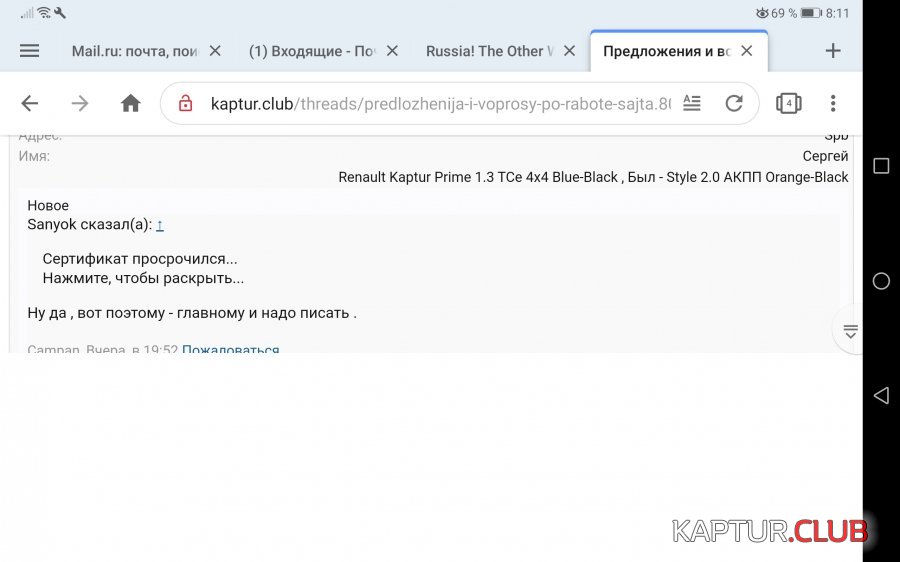This screenshot has height=562, width=900.
Task: Tap the 8:11 clock in status bar
Action: pyautogui.click(x=837, y=13)
